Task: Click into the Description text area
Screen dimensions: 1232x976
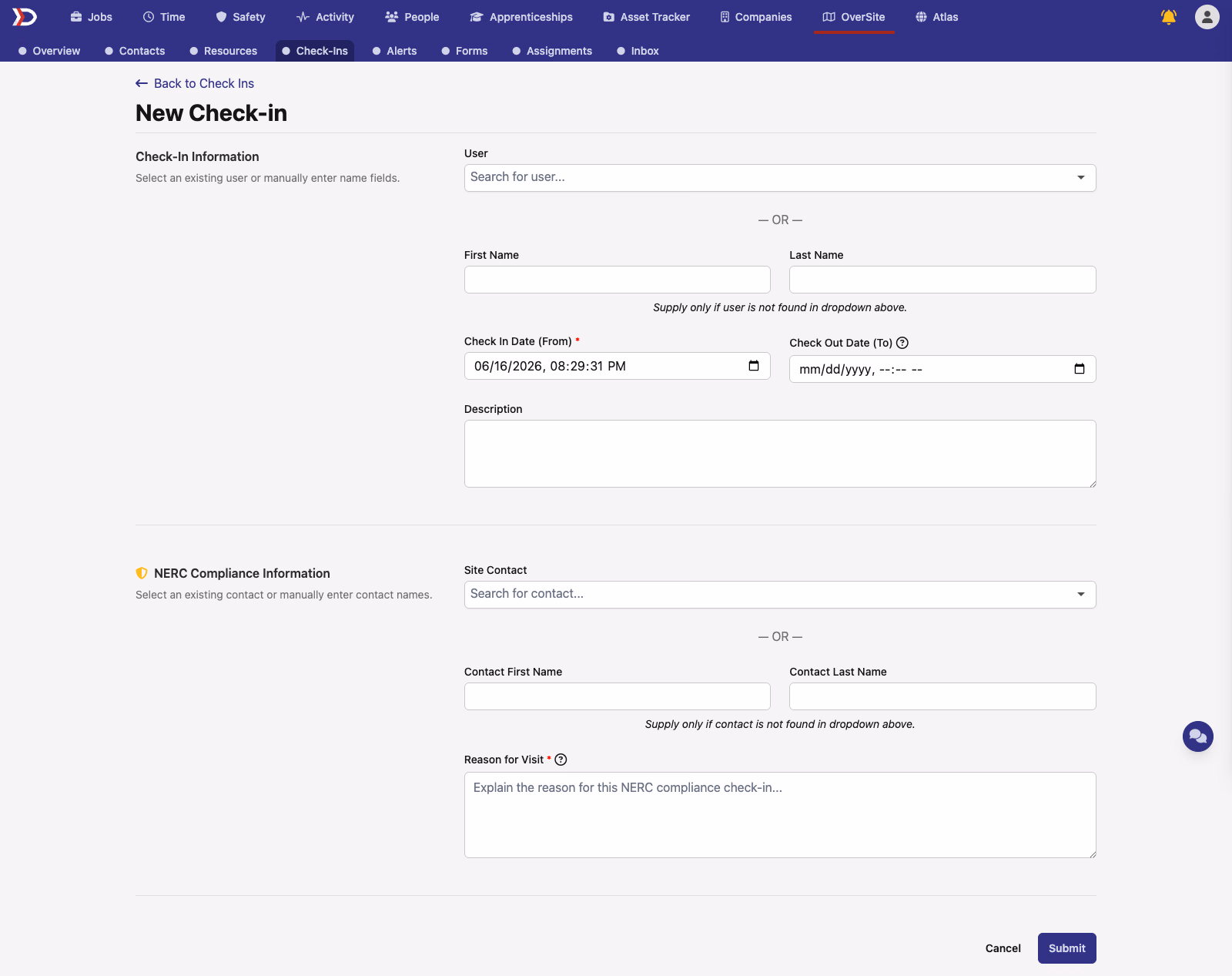Action: pyautogui.click(x=780, y=454)
